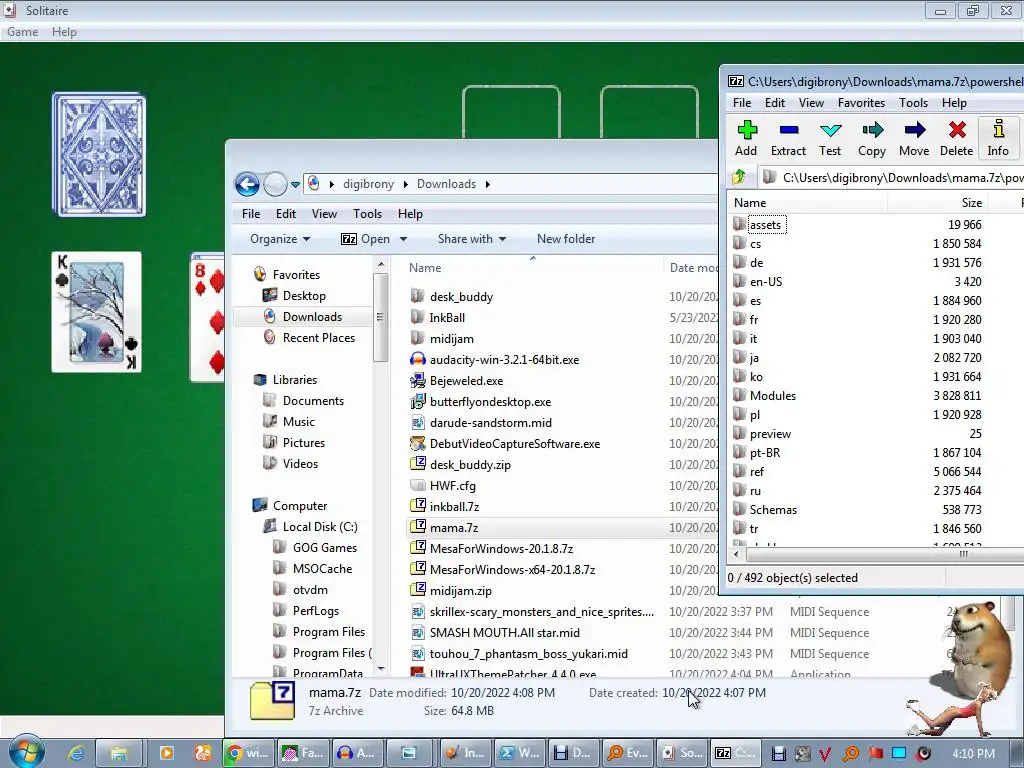Select the DebutVideoCaptureSoftware.exe icon
Image resolution: width=1024 pixels, height=768 pixels.
click(417, 443)
